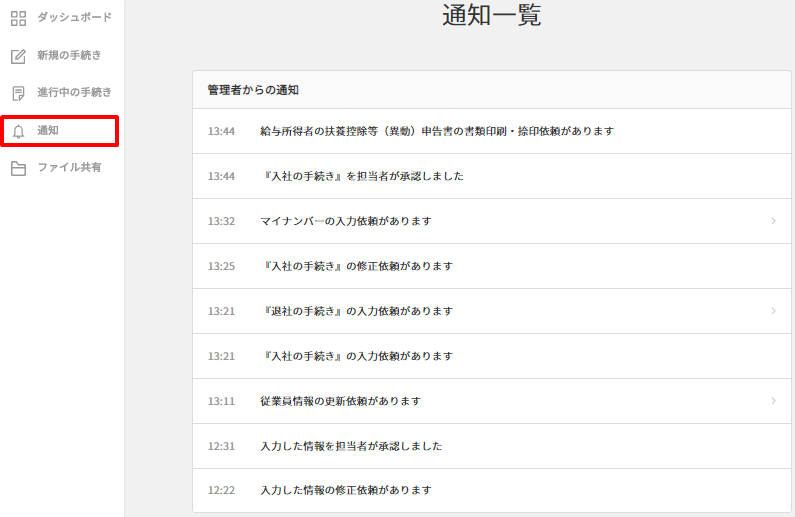Open 13:21 入社の手続きの入力依頼 notification

pos(356,356)
